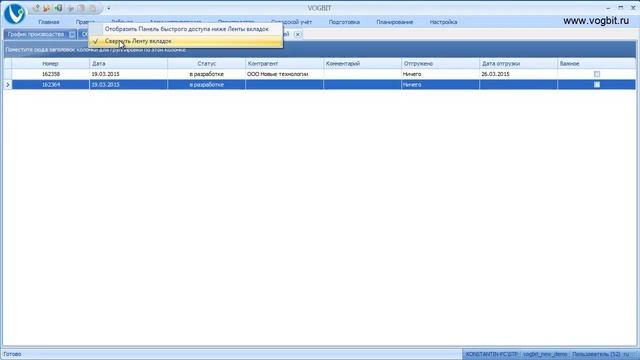Click the group-by-column hint panel

[320, 50]
